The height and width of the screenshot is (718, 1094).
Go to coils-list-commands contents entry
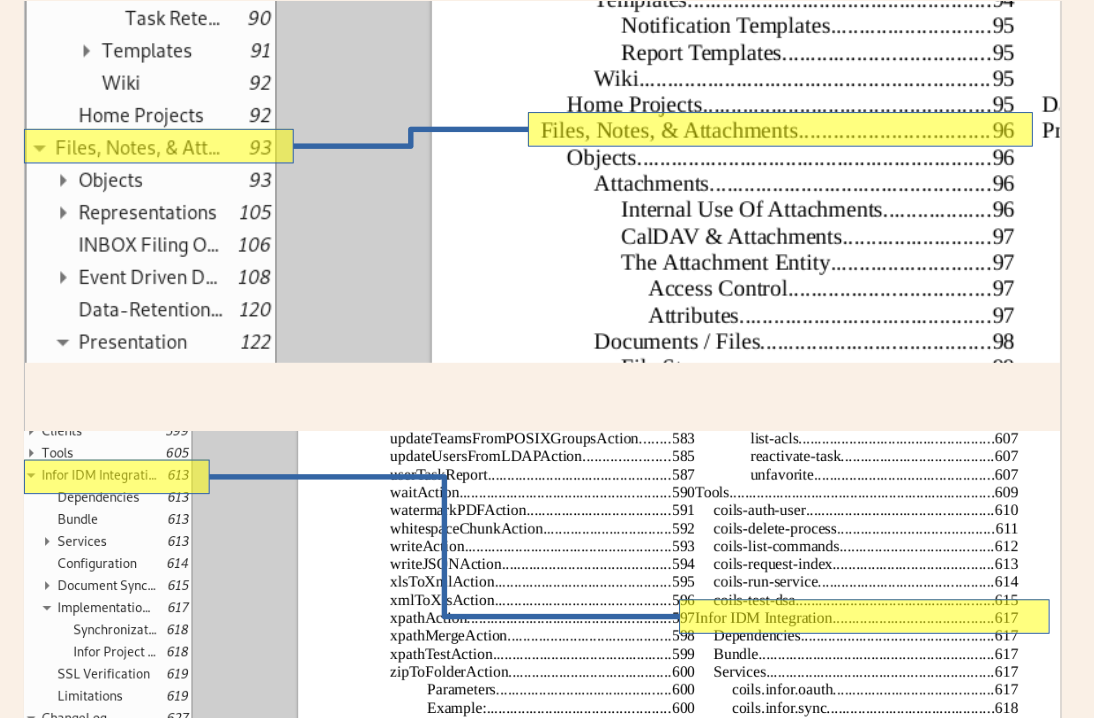click(x=865, y=546)
